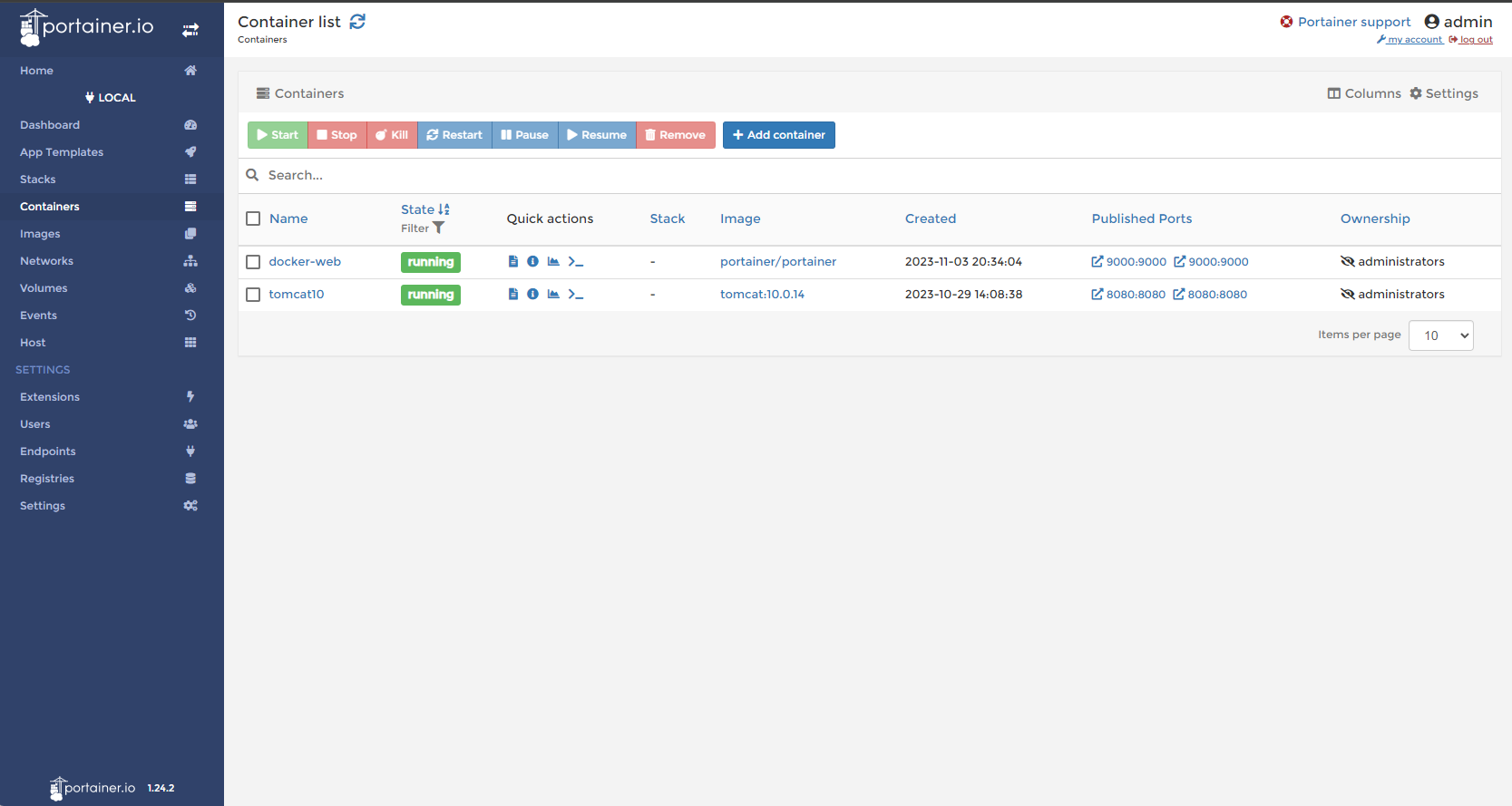This screenshot has width=1512, height=806.
Task: Open logs icon for docker-web
Action: click(512, 261)
